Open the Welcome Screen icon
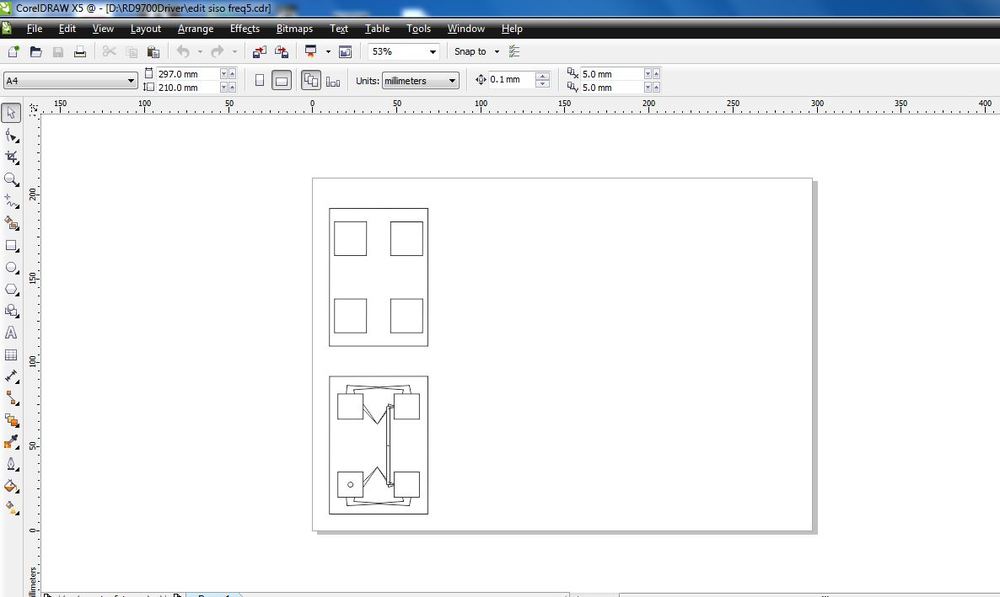This screenshot has width=1000, height=597. click(x=345, y=52)
